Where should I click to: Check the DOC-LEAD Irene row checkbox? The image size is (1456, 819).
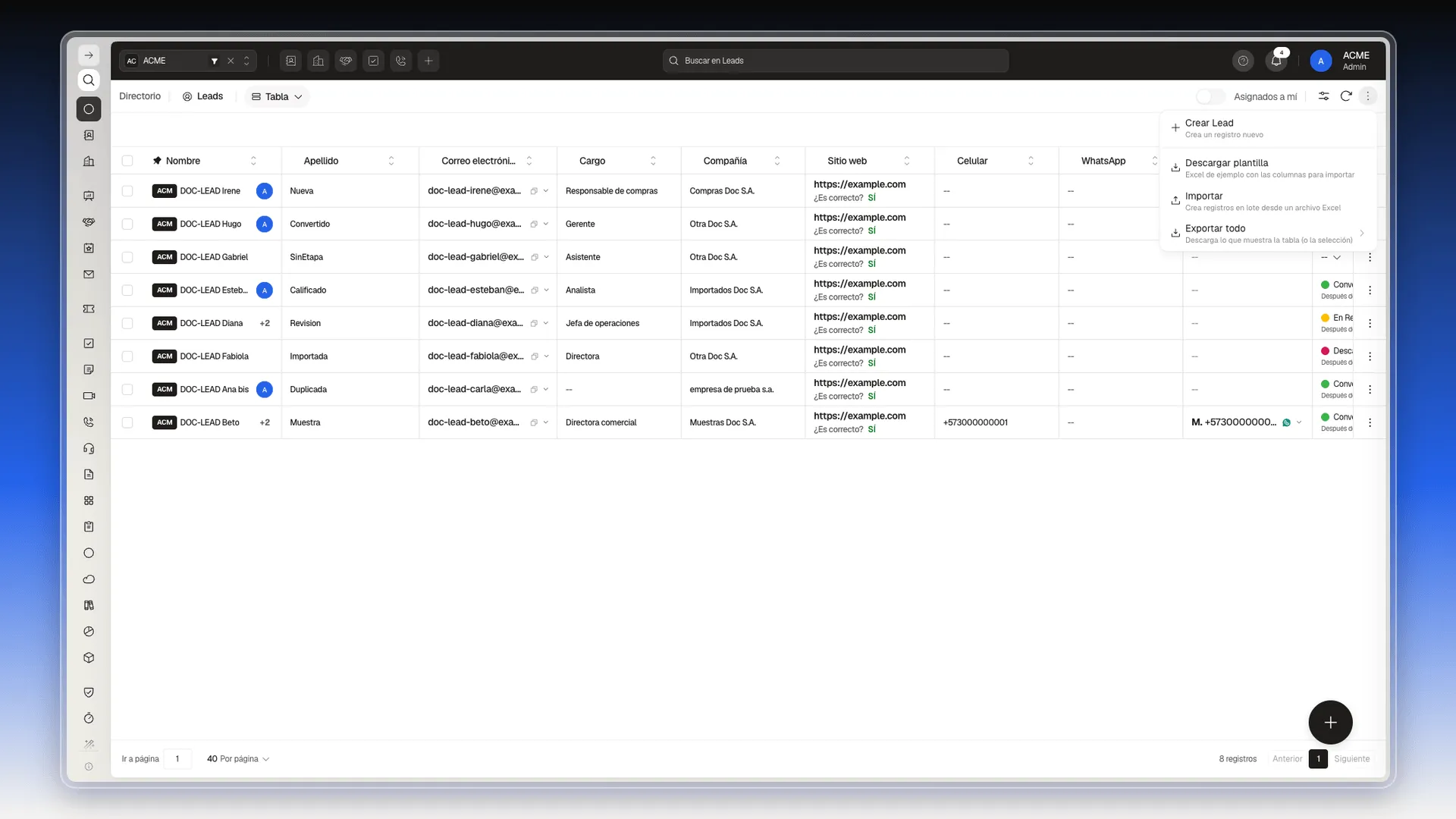[127, 191]
